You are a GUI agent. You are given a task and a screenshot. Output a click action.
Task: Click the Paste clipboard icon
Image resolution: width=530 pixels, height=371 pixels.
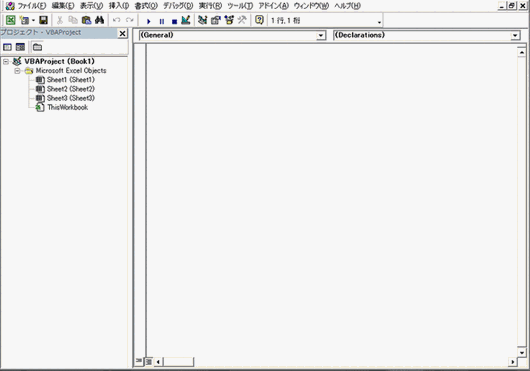(x=87, y=20)
